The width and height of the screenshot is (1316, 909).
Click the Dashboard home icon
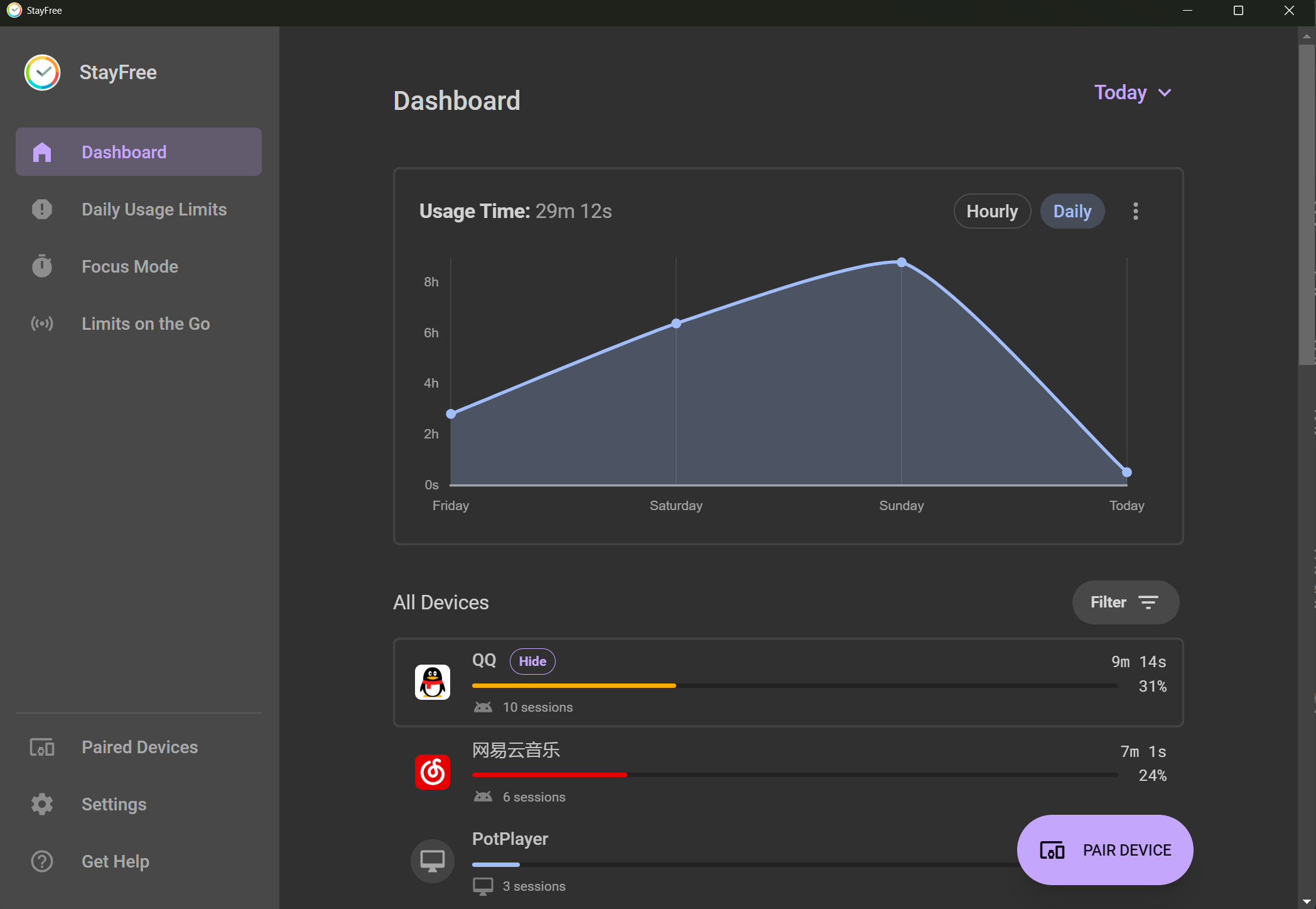point(42,152)
